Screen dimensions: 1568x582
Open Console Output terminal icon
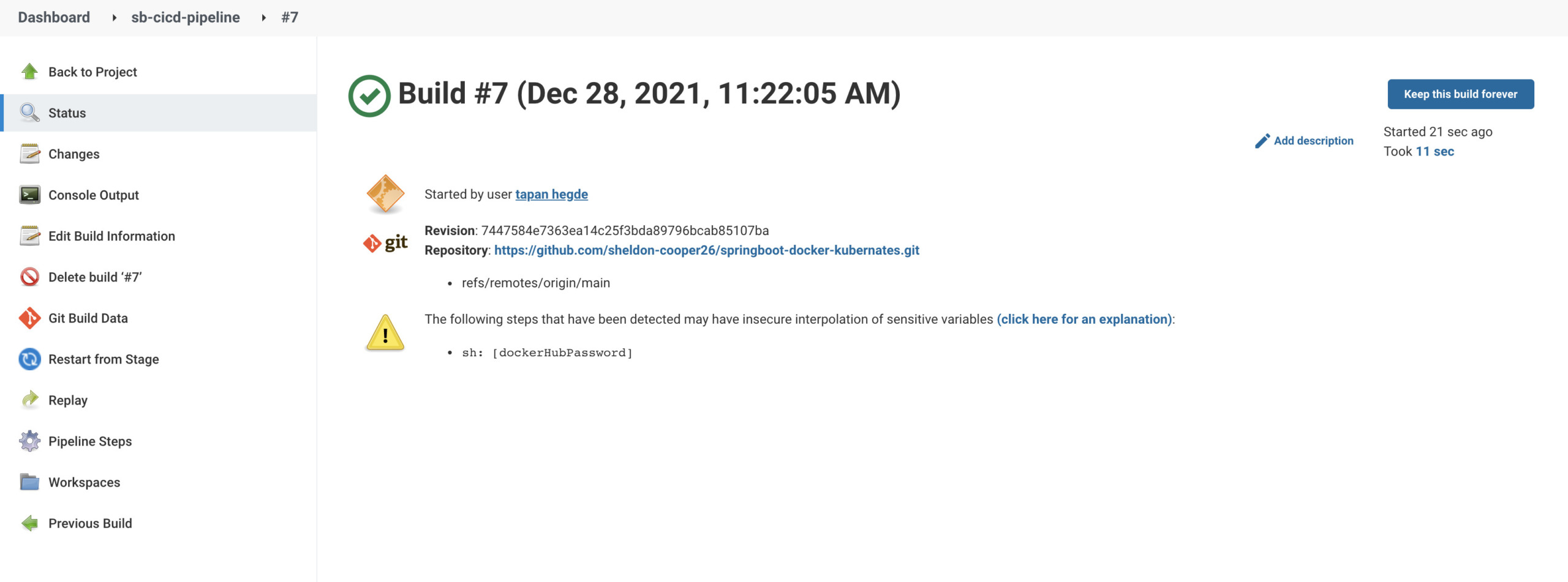coord(29,195)
